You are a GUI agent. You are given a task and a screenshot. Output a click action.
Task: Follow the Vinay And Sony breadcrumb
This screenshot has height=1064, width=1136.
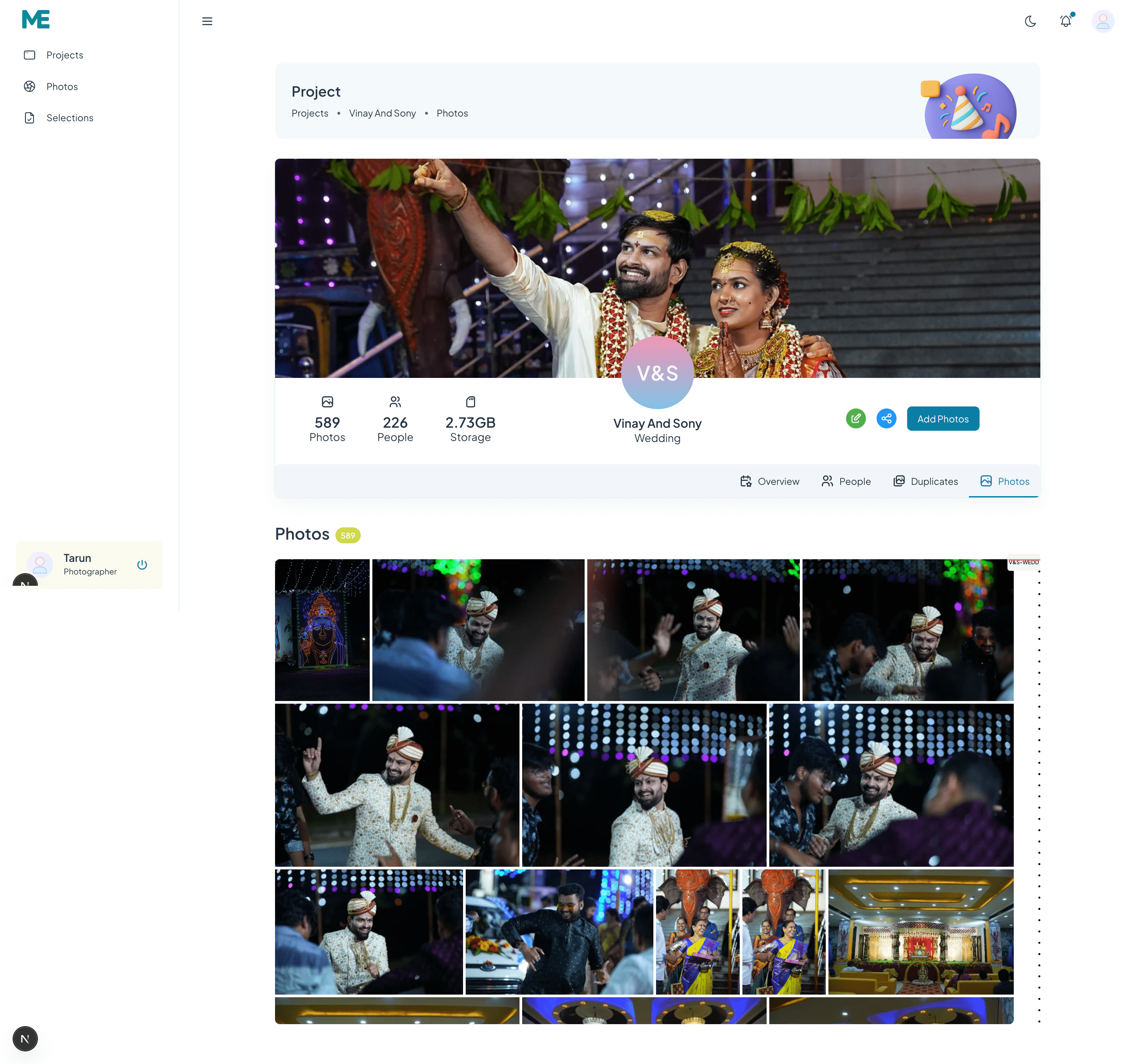click(382, 113)
